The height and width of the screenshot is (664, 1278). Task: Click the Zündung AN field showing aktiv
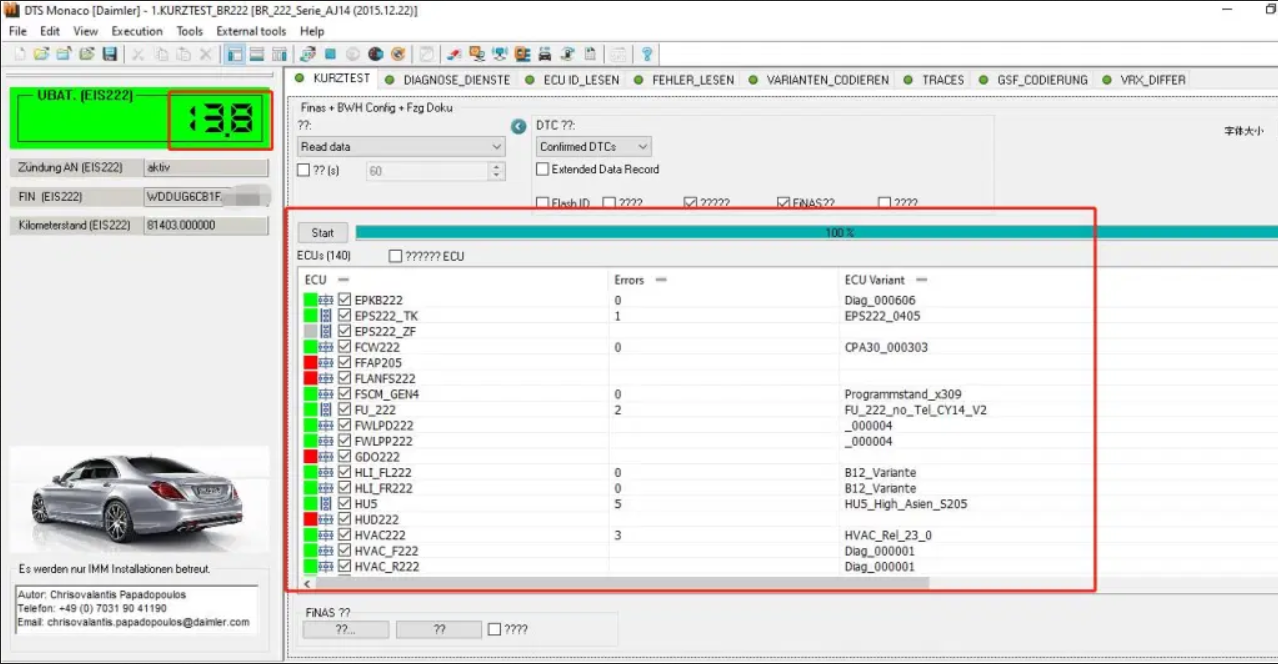pyautogui.click(x=206, y=168)
